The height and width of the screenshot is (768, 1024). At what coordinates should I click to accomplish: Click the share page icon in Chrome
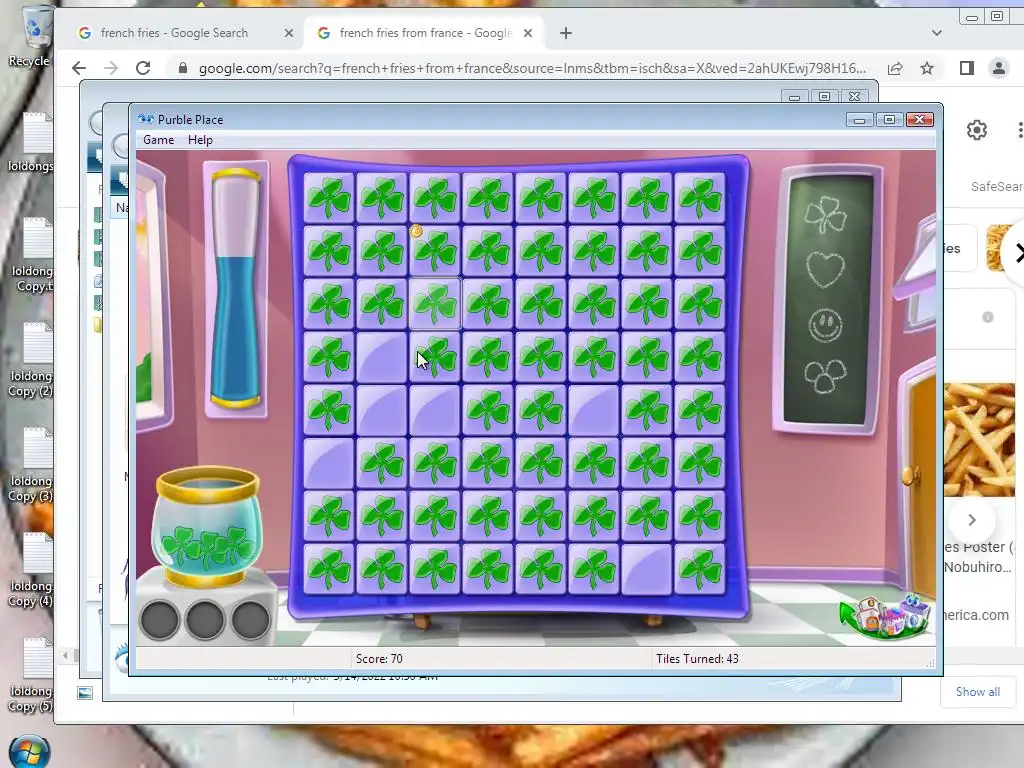pos(895,68)
